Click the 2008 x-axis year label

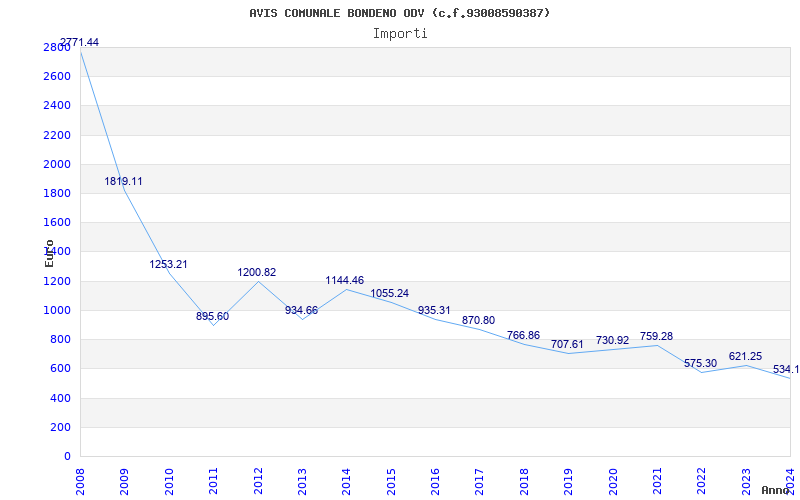pos(80,481)
